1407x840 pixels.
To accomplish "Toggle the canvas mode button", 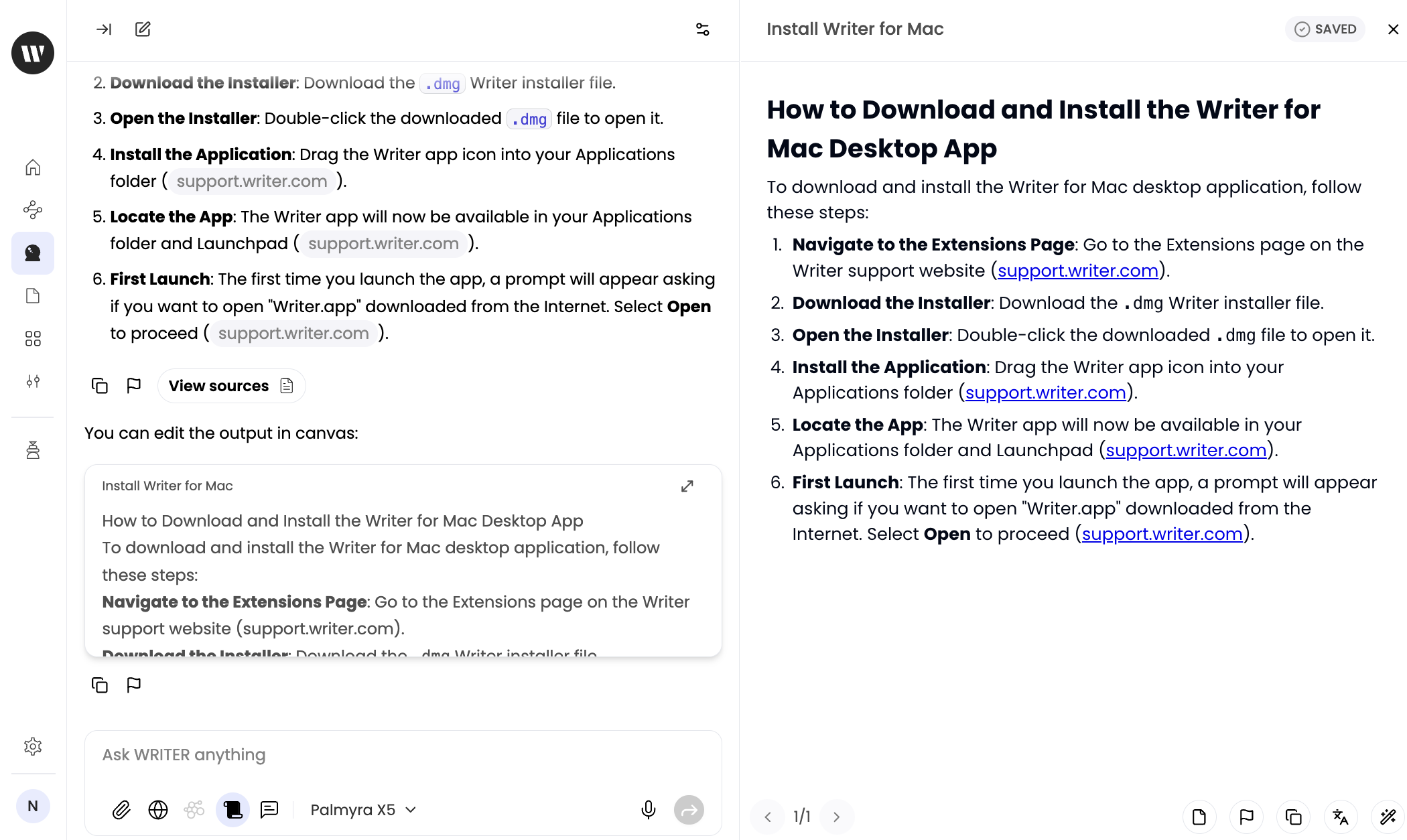I will [232, 810].
